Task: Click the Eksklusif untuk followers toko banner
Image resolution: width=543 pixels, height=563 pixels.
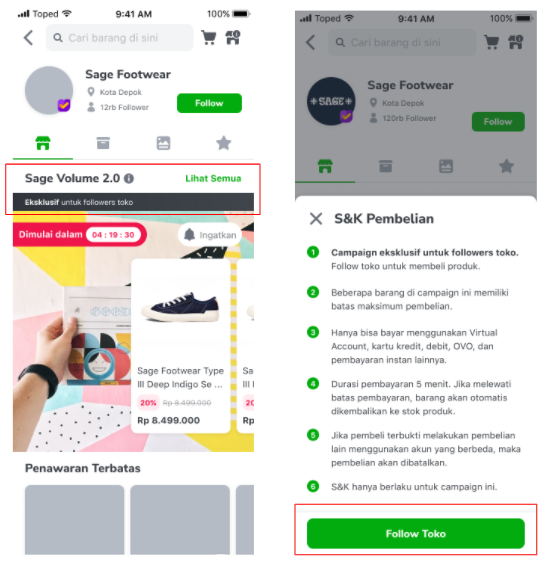Action: (x=133, y=202)
